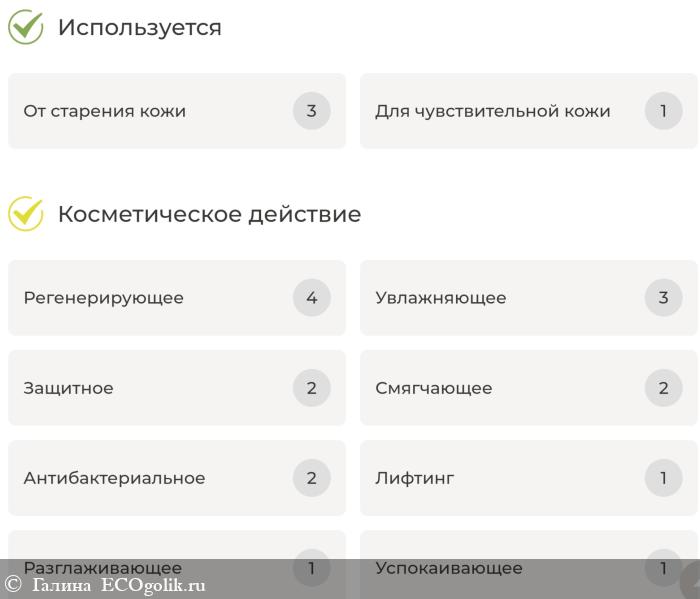Select the Антибактериальное action tile
The height and width of the screenshot is (599, 700).
[150, 478]
